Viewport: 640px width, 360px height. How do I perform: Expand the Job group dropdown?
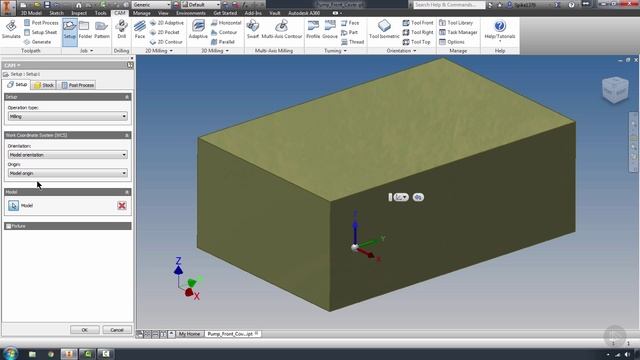pyautogui.click(x=87, y=51)
